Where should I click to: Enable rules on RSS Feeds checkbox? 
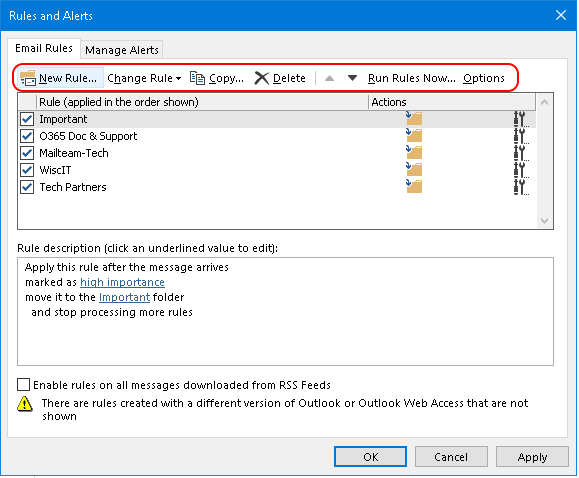click(24, 385)
